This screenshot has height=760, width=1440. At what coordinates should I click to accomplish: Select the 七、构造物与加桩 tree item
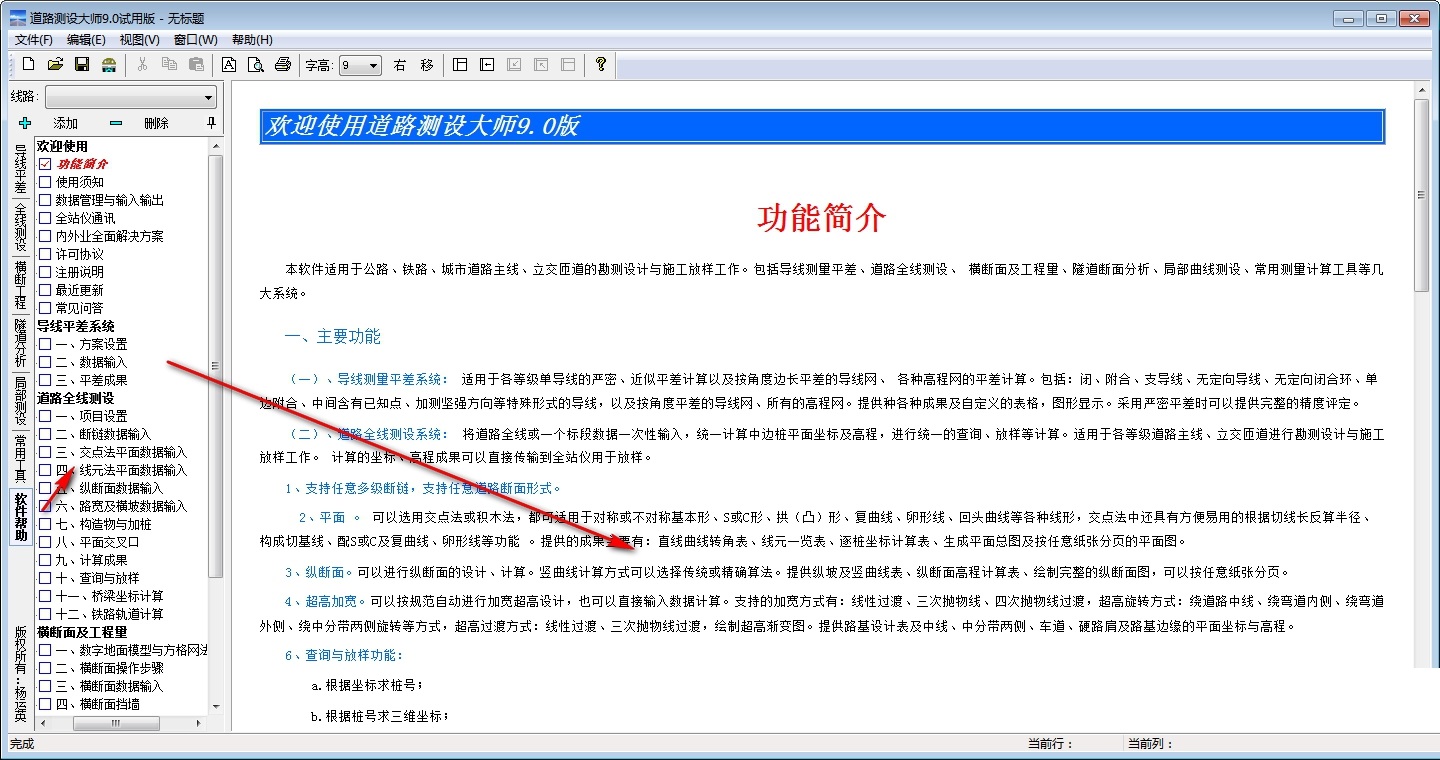tap(103, 524)
